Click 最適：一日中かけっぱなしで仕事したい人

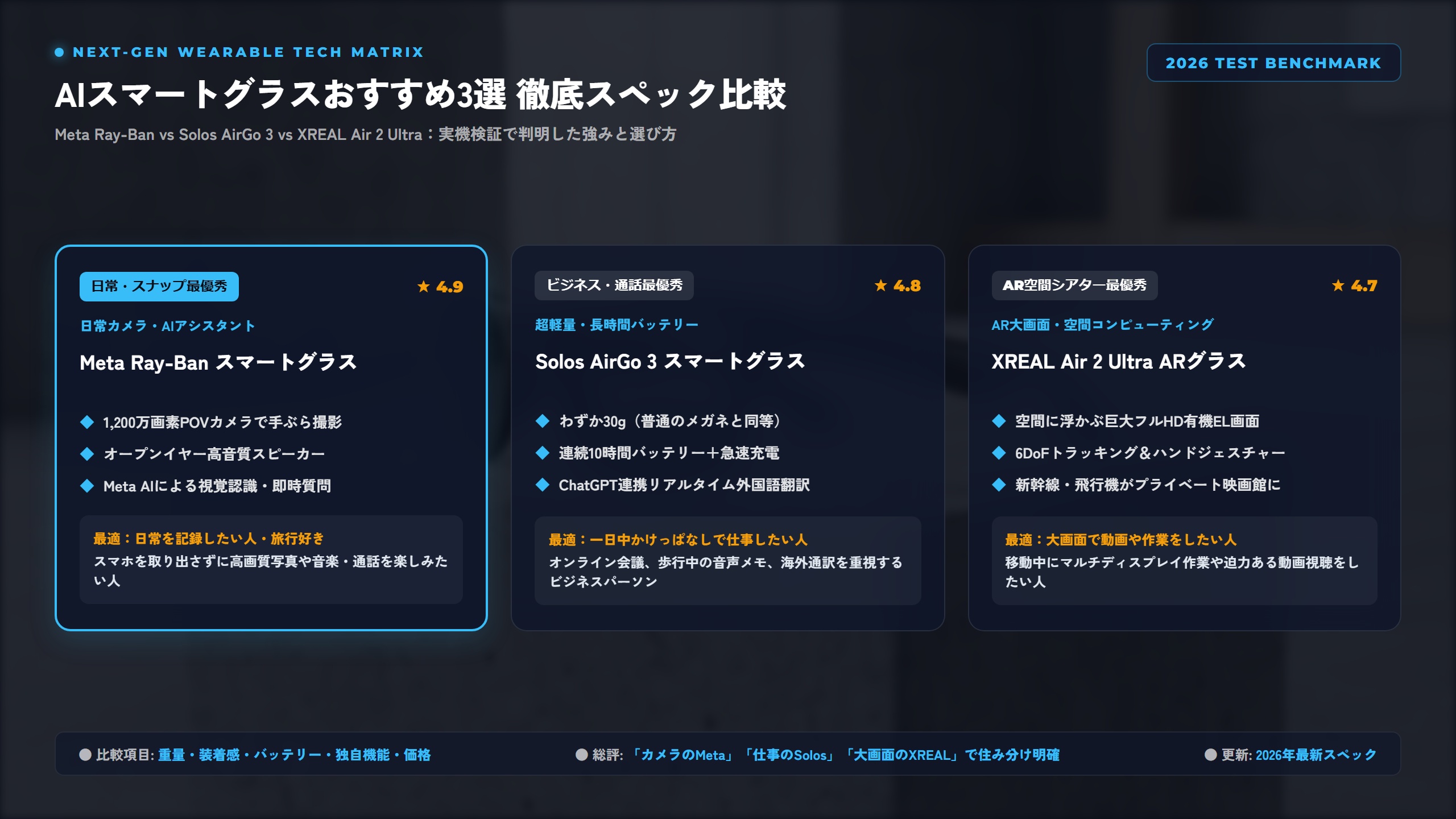point(678,540)
